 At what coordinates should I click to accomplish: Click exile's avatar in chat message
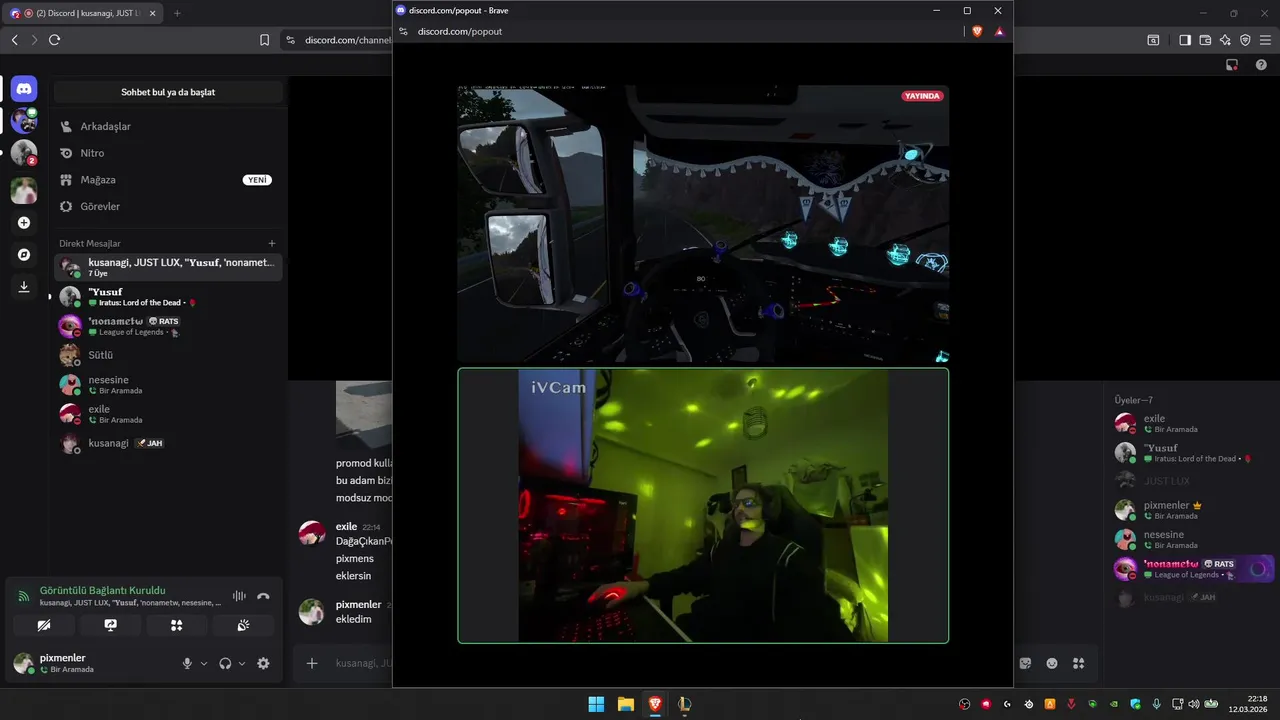click(312, 533)
